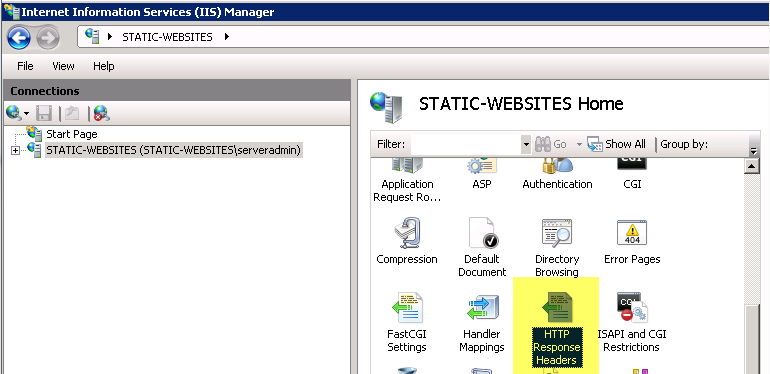
Task: Click the arrow after STATIC-WEBSITES in address bar
Action: (226, 36)
